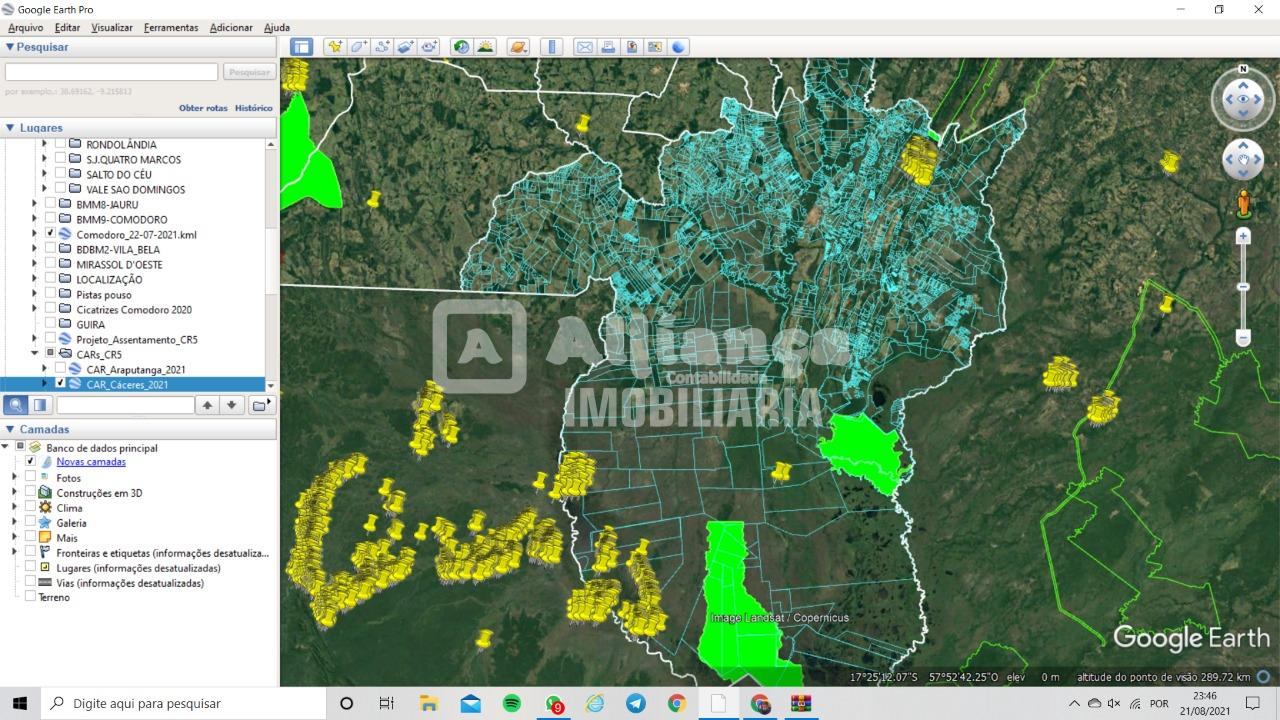Expand the BMM9-COMODORO folder
The height and width of the screenshot is (720, 1280).
click(x=34, y=219)
